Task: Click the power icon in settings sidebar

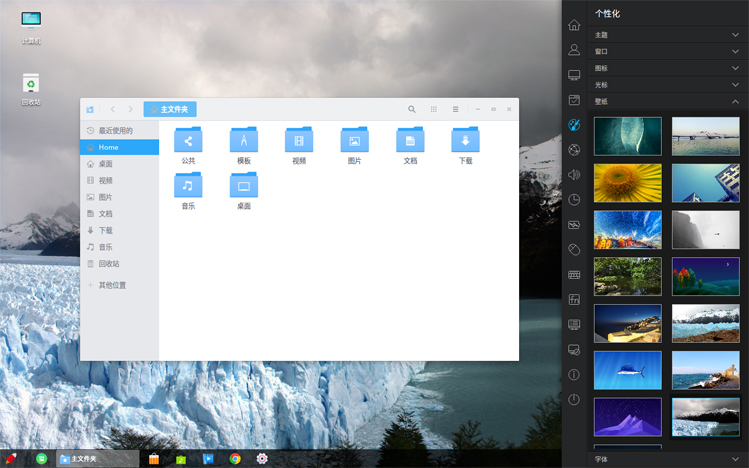Action: tap(574, 399)
